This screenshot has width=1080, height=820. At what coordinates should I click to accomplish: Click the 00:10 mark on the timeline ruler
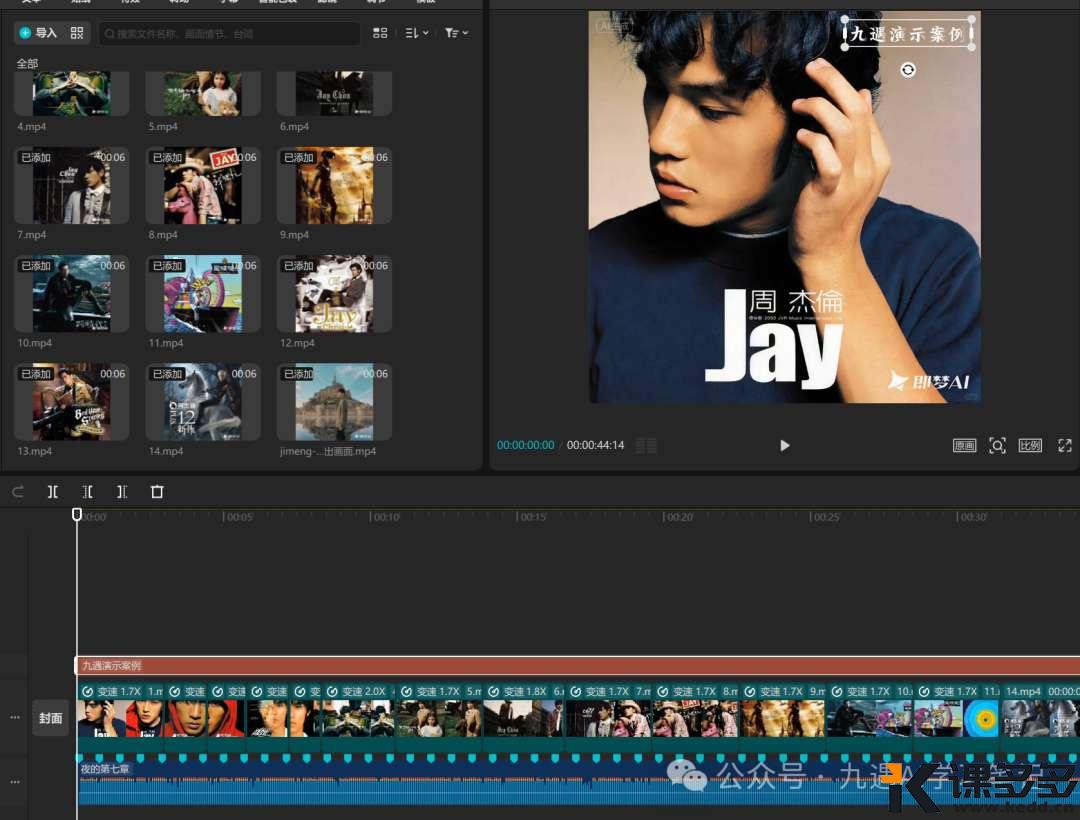[386, 517]
